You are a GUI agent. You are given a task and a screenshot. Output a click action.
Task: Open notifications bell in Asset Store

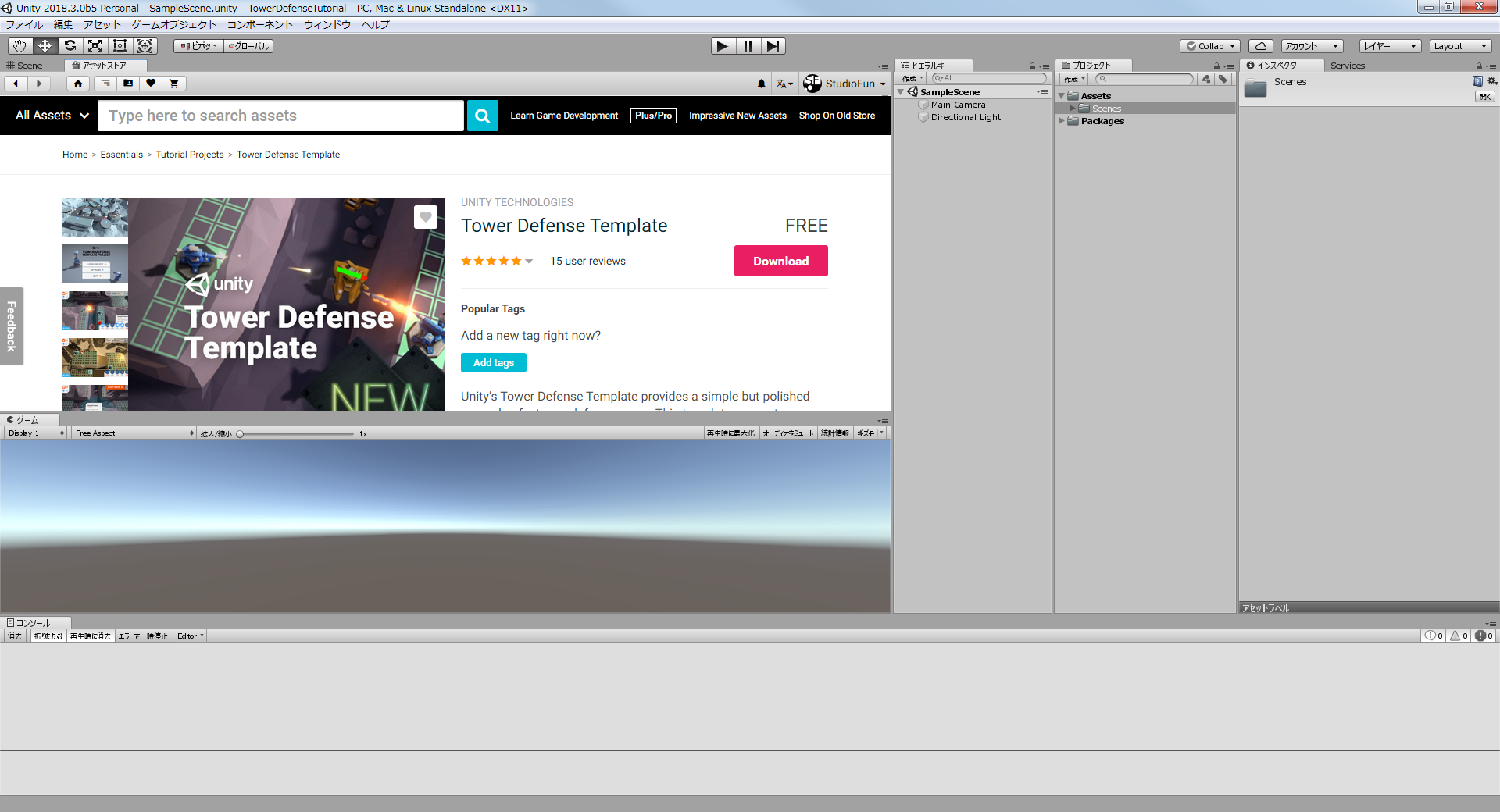tap(762, 84)
